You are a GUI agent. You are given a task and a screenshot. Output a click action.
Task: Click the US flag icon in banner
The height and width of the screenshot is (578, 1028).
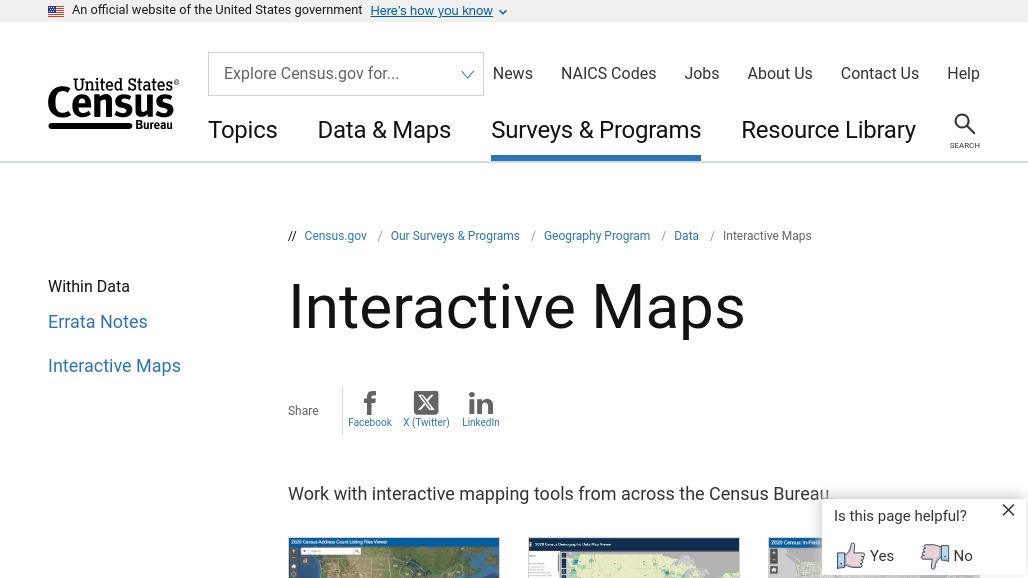click(56, 10)
